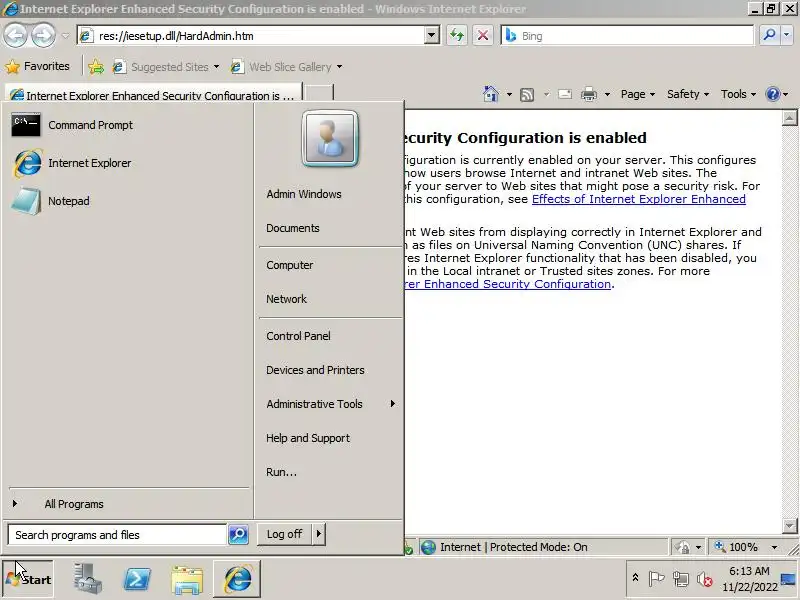Click the Feeds RSS icon
Screen dimensions: 800x600
pos(527,94)
